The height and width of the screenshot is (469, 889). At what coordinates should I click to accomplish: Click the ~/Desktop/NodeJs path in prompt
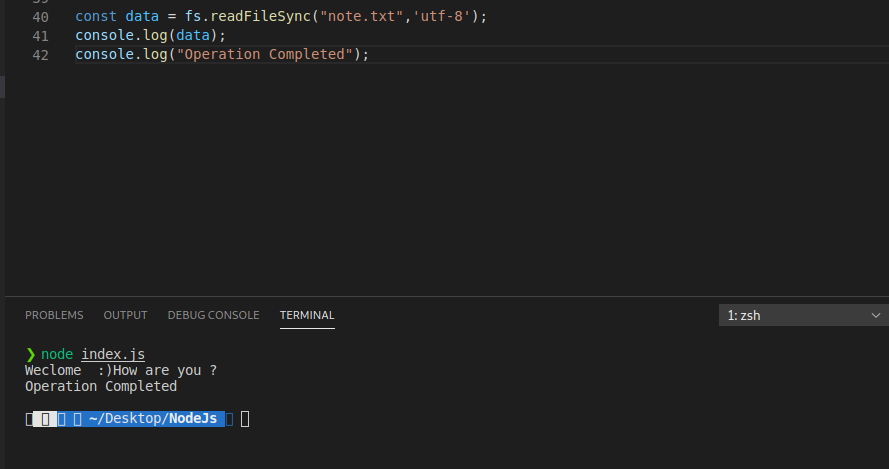pyautogui.click(x=153, y=419)
